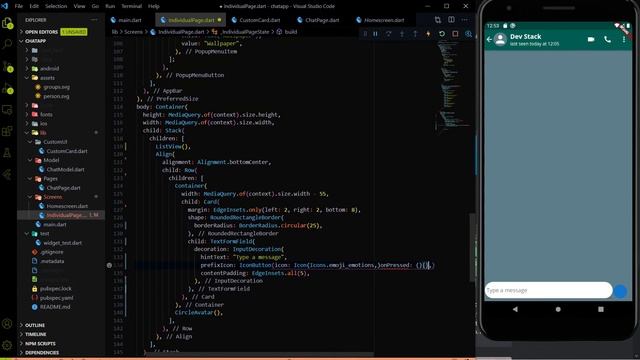Click the Split Editor icon

point(451,20)
